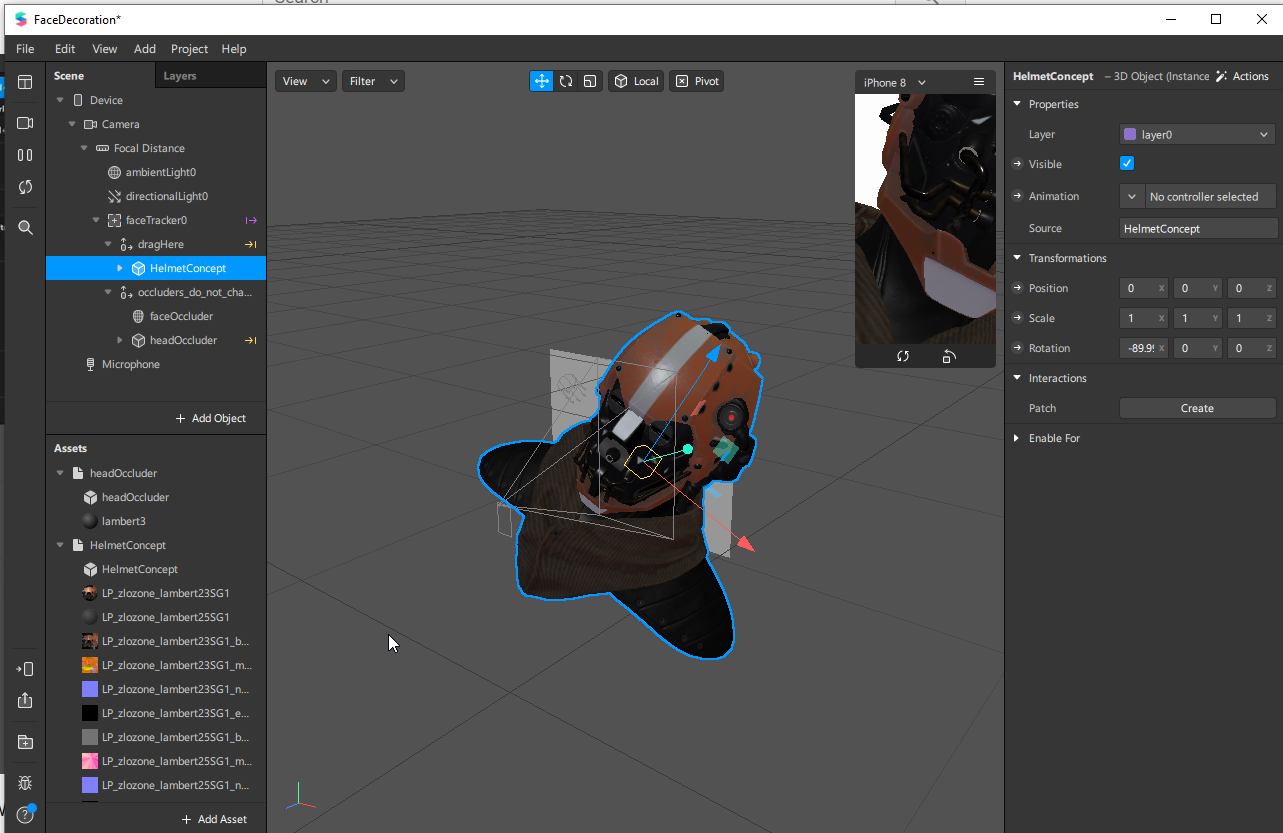
Task: Open the File menu
Action: pyautogui.click(x=25, y=49)
